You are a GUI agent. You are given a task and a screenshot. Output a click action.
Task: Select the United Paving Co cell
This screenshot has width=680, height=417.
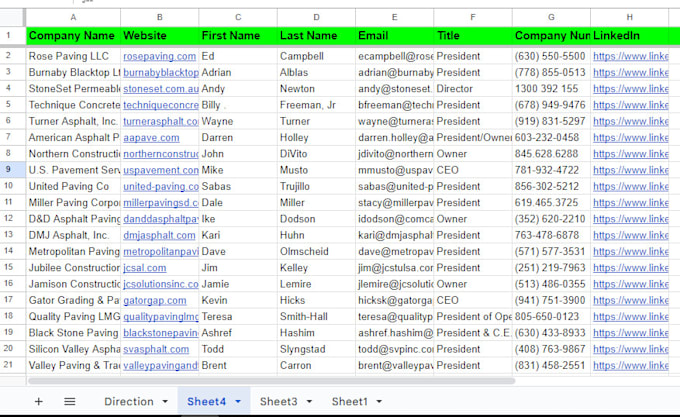pos(73,186)
